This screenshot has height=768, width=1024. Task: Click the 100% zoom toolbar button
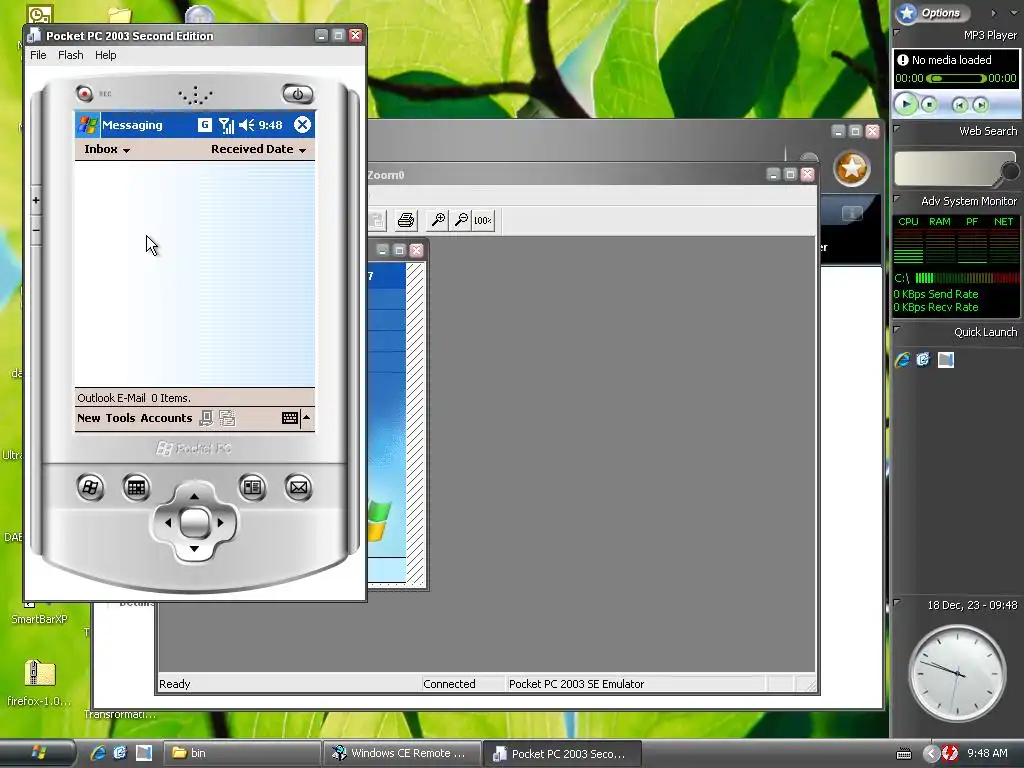(483, 220)
